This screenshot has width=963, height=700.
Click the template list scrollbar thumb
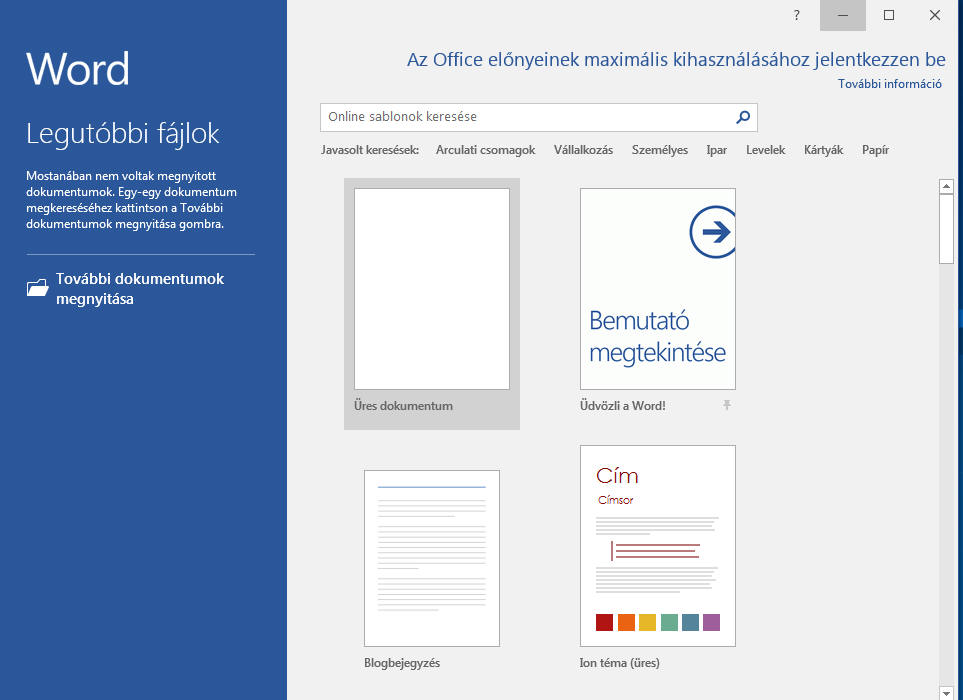pyautogui.click(x=946, y=229)
